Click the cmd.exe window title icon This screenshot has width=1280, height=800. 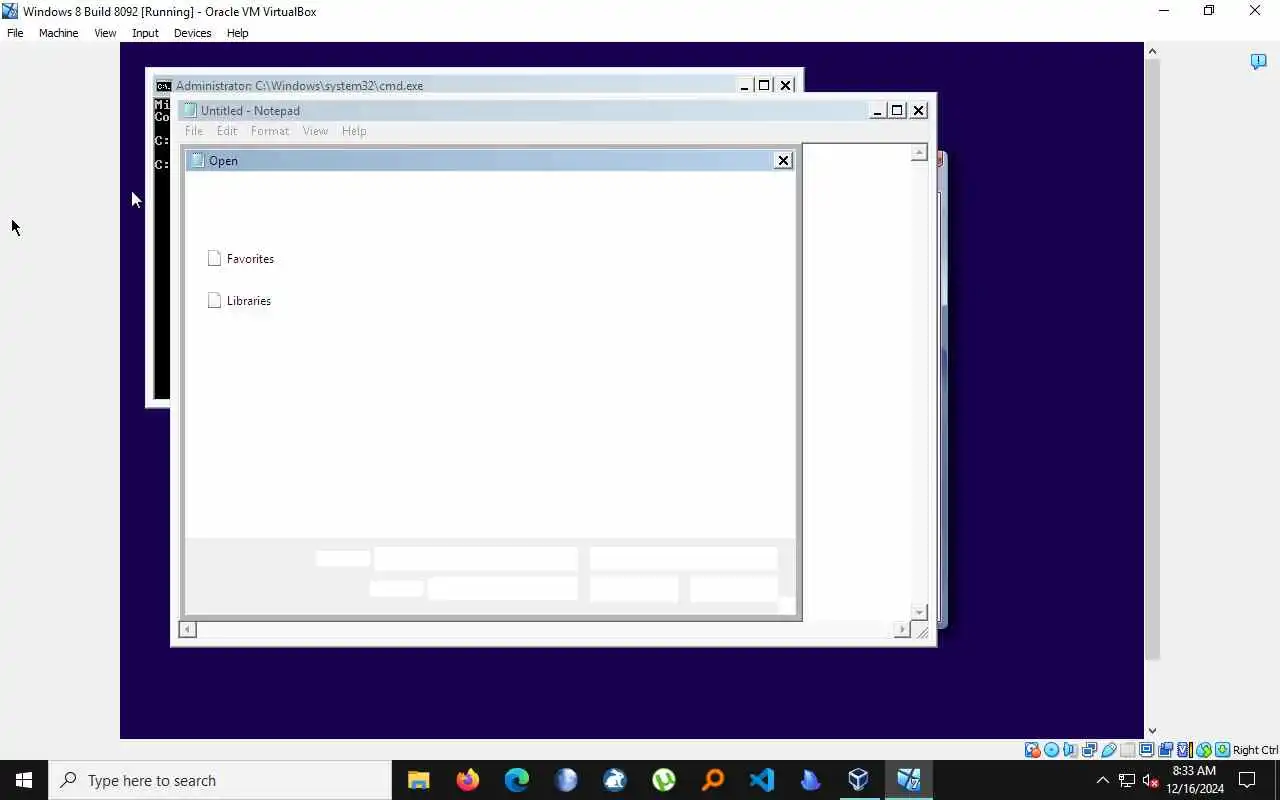click(164, 86)
